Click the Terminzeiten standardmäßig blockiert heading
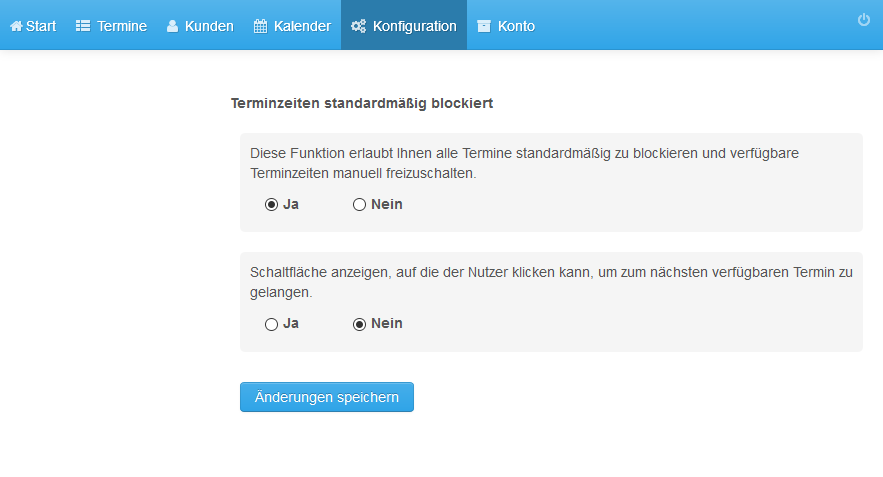This screenshot has width=883, height=477. [362, 104]
